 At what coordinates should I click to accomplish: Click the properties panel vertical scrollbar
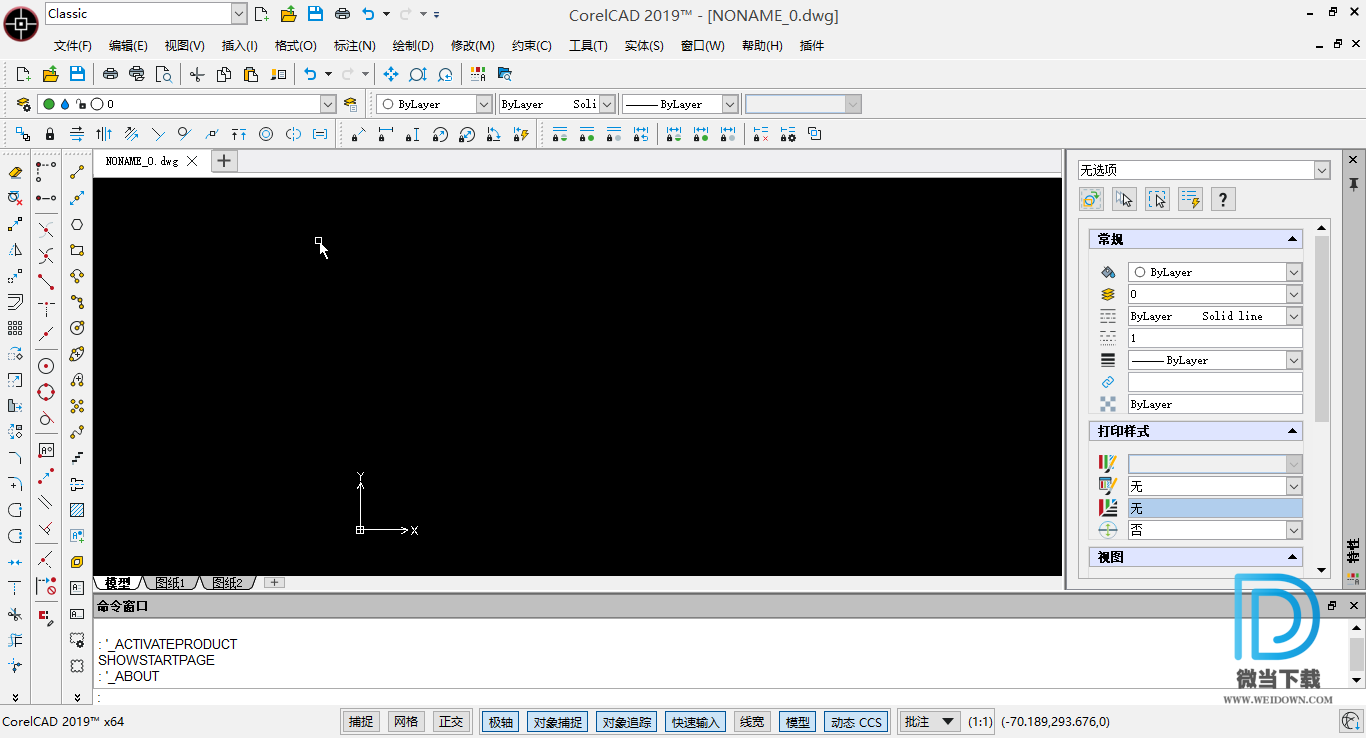coord(1322,330)
